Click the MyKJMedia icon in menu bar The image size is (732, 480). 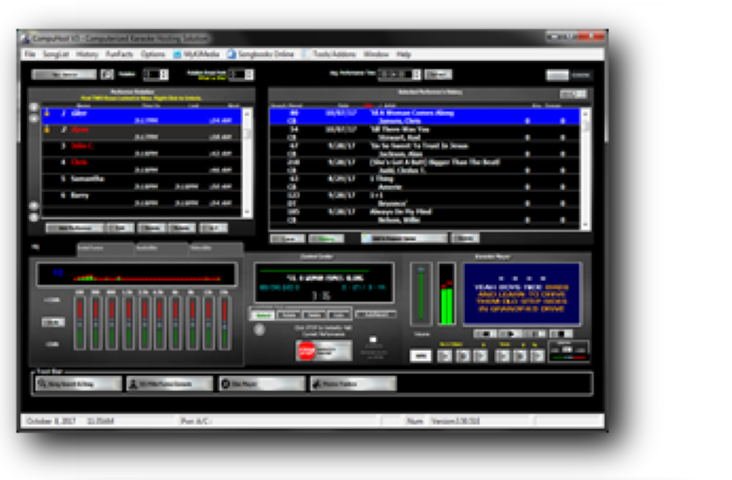tap(177, 53)
